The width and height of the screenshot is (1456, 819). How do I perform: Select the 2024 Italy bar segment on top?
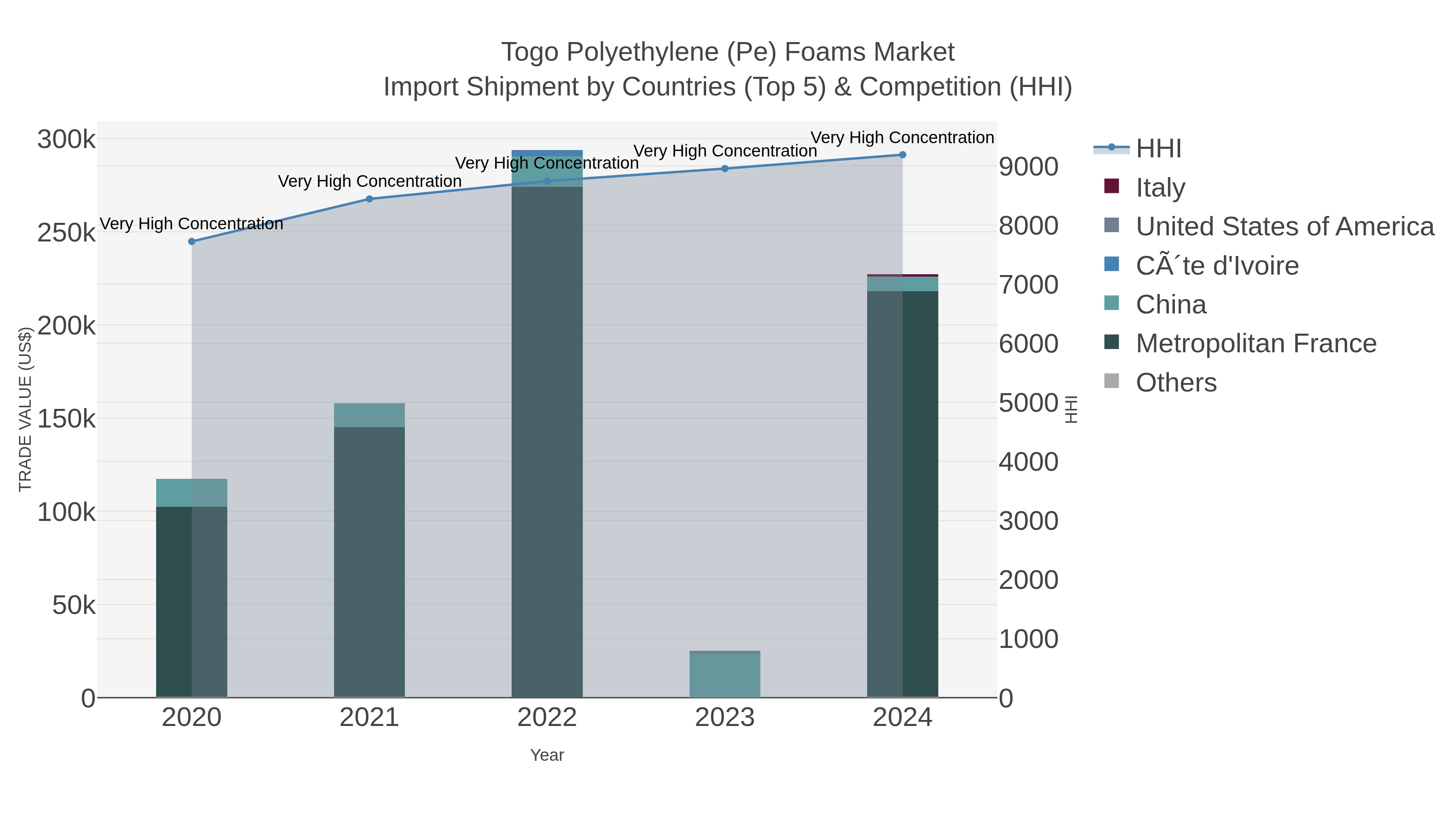(903, 276)
